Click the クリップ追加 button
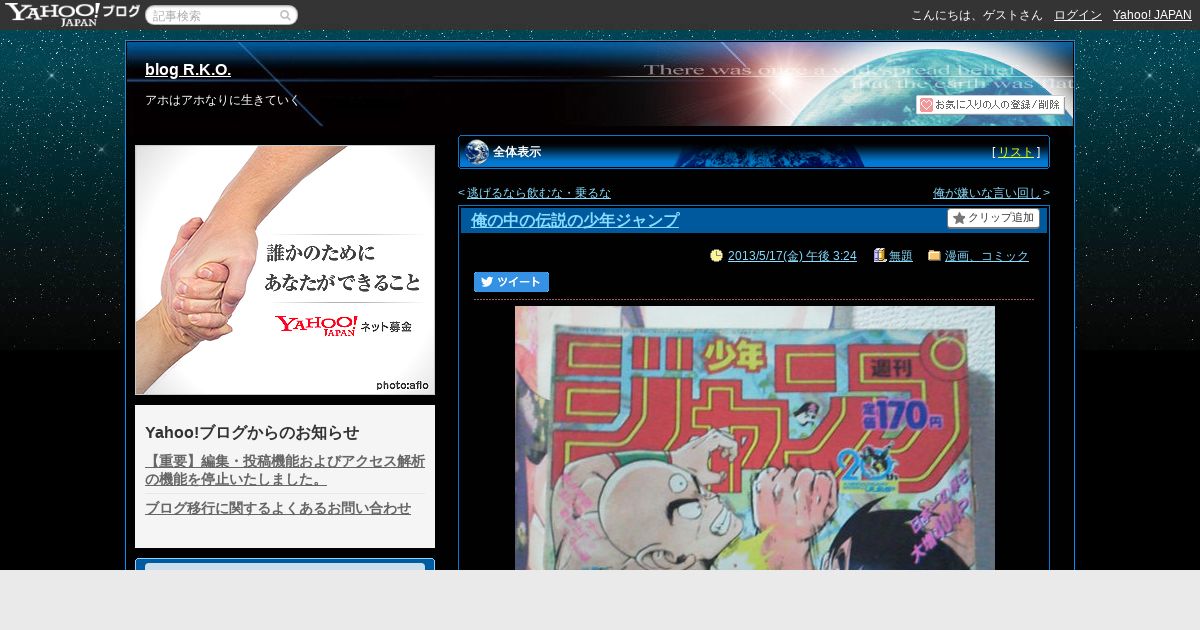Screen dimensions: 1200x630 pos(993,218)
